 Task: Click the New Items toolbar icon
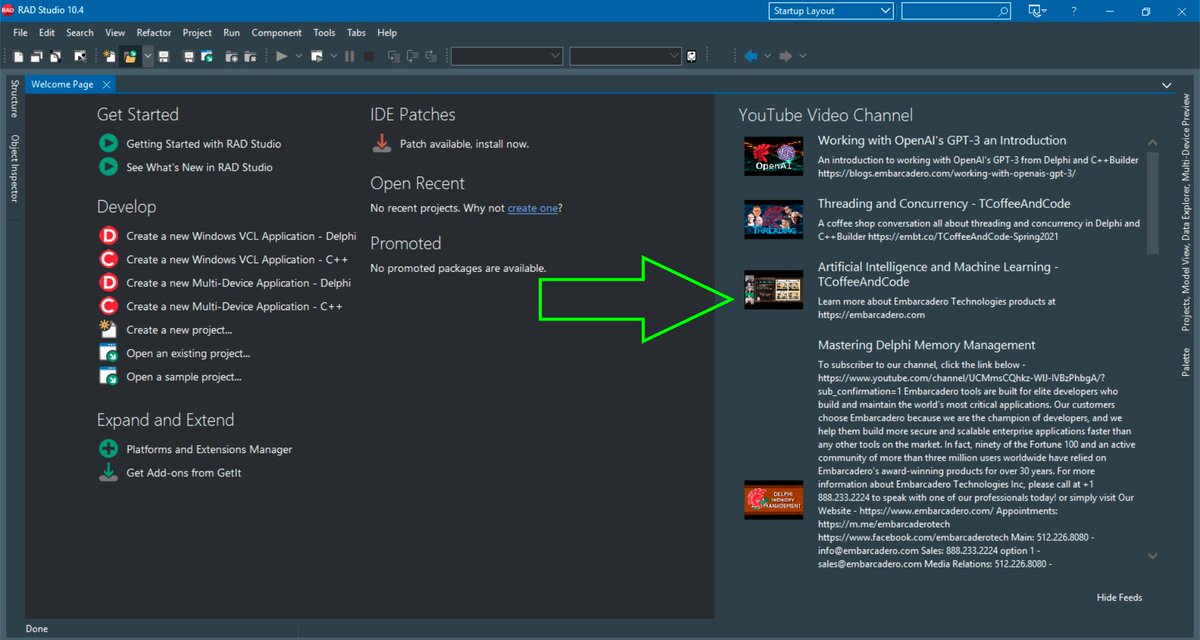pos(109,56)
